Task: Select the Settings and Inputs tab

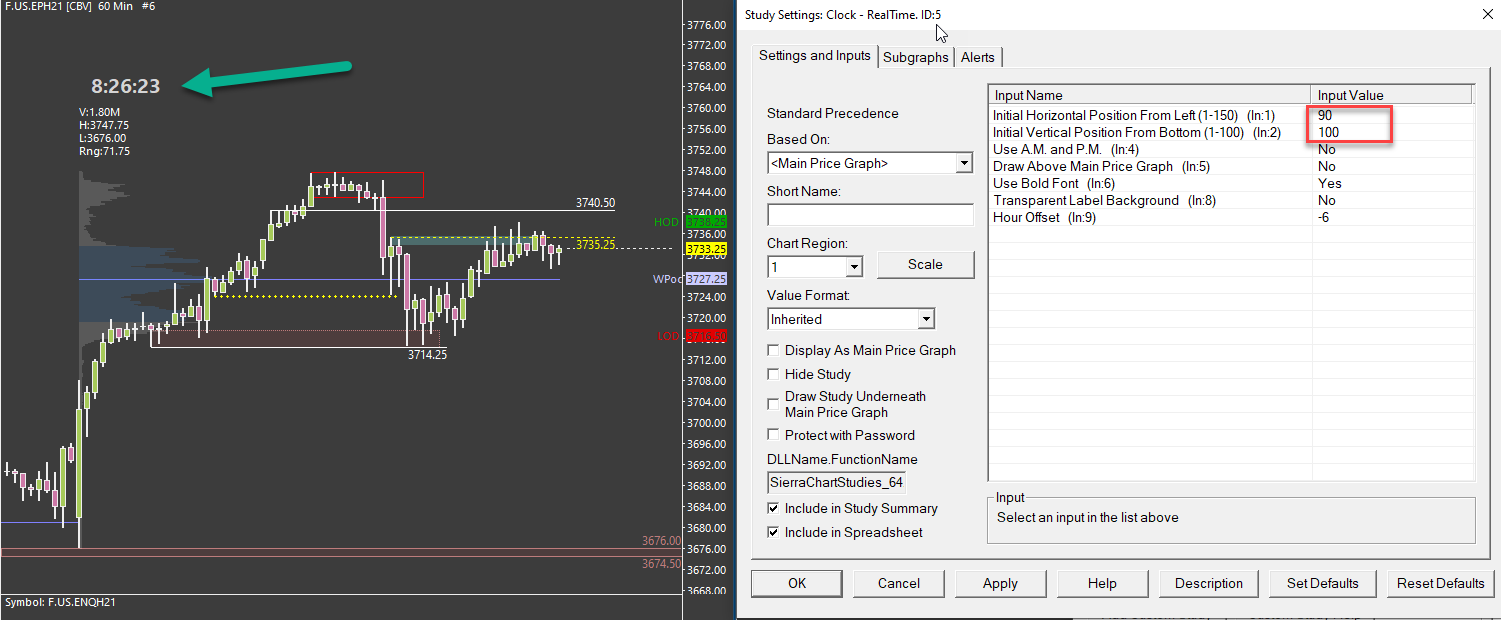Action: pos(815,55)
